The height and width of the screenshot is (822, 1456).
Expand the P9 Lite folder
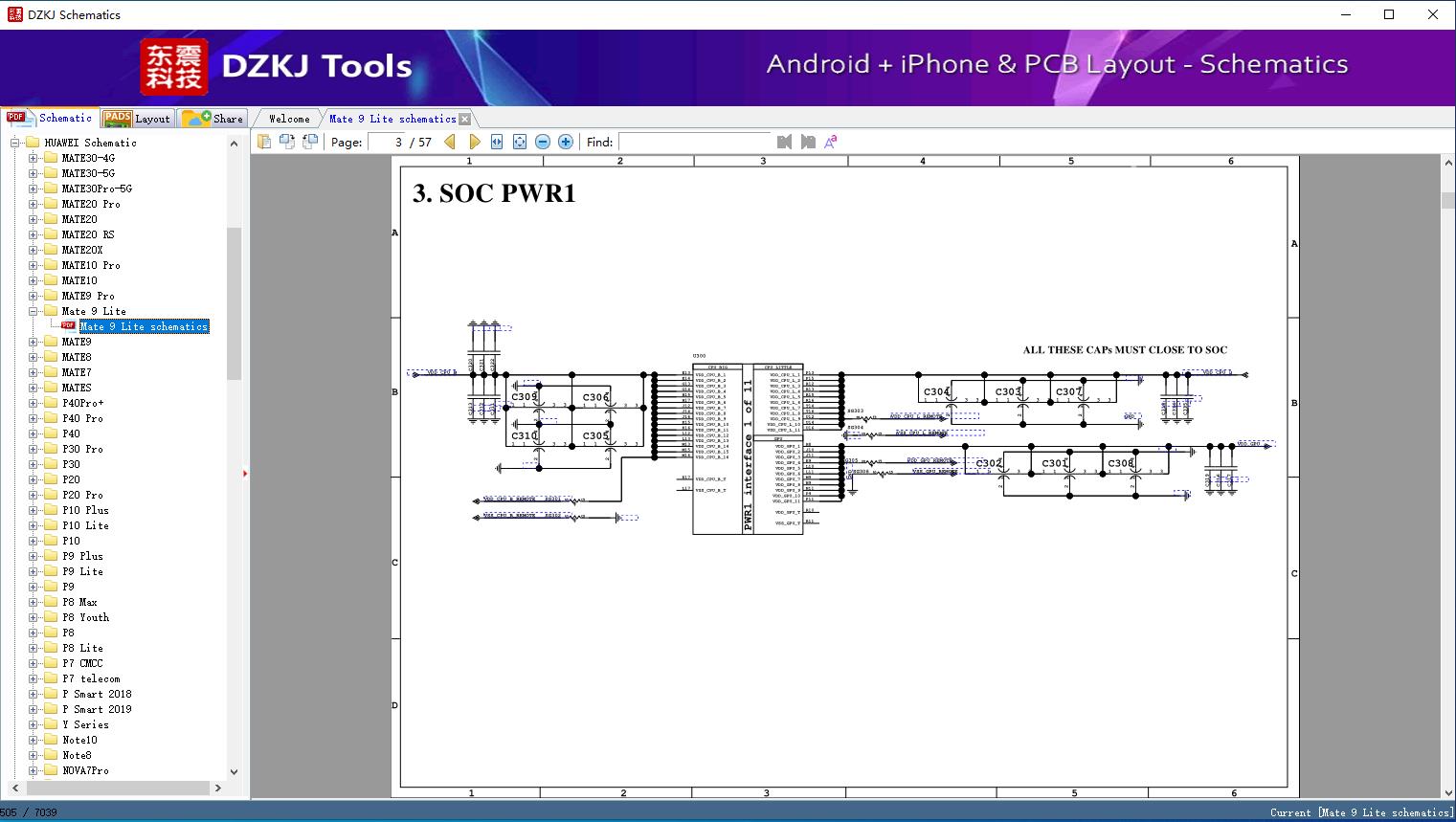click(x=33, y=571)
